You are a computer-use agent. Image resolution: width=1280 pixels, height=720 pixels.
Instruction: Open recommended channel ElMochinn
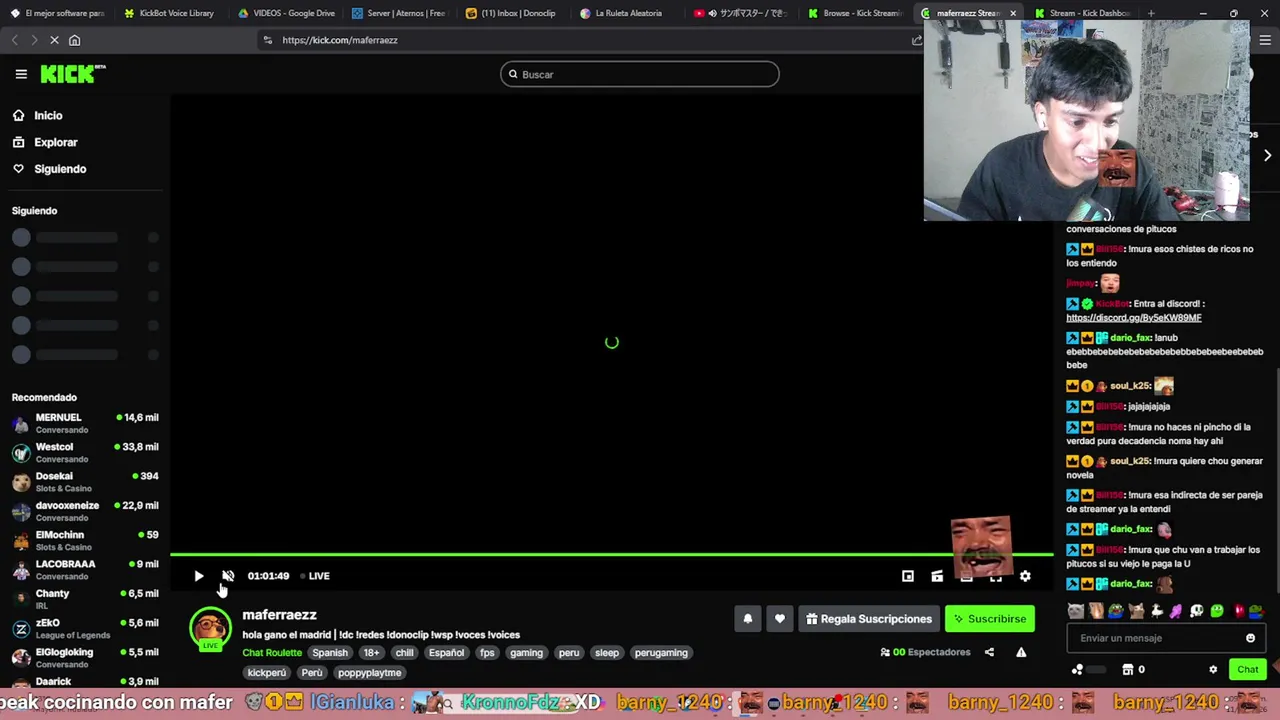[85, 540]
